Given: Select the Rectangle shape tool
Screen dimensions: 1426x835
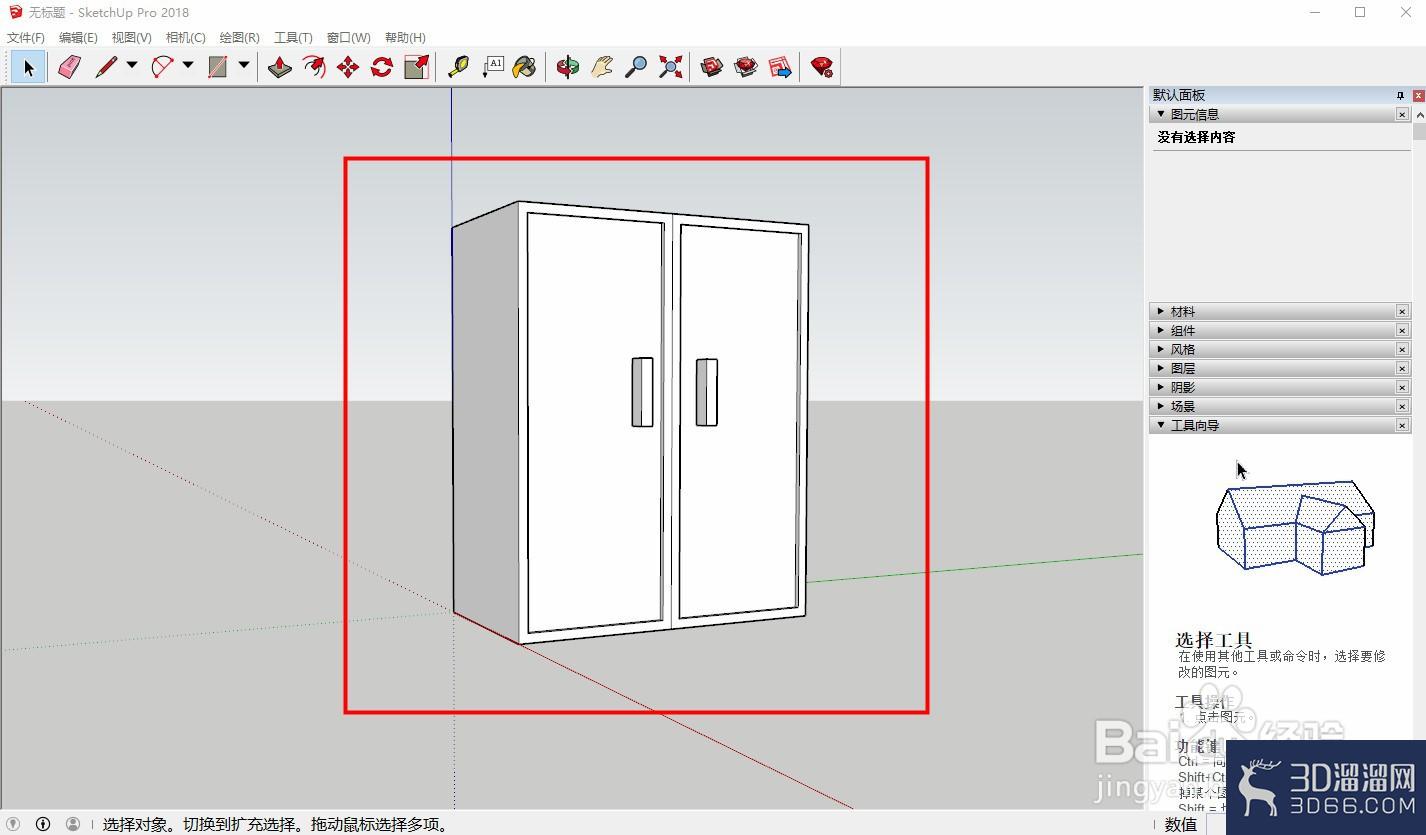Looking at the screenshot, I should [x=217, y=67].
